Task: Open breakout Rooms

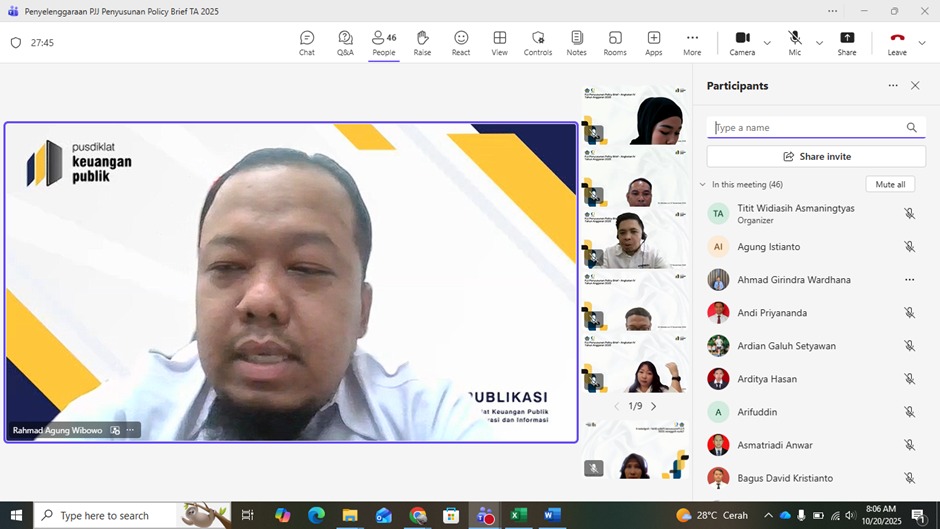Action: coord(615,43)
